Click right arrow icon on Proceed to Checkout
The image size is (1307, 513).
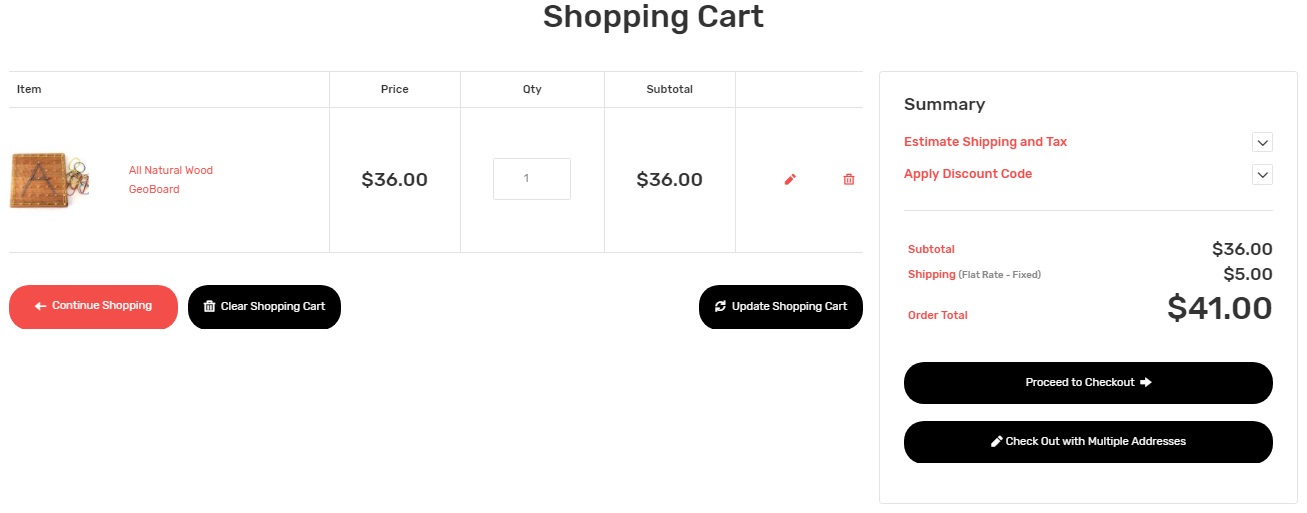tap(1146, 382)
